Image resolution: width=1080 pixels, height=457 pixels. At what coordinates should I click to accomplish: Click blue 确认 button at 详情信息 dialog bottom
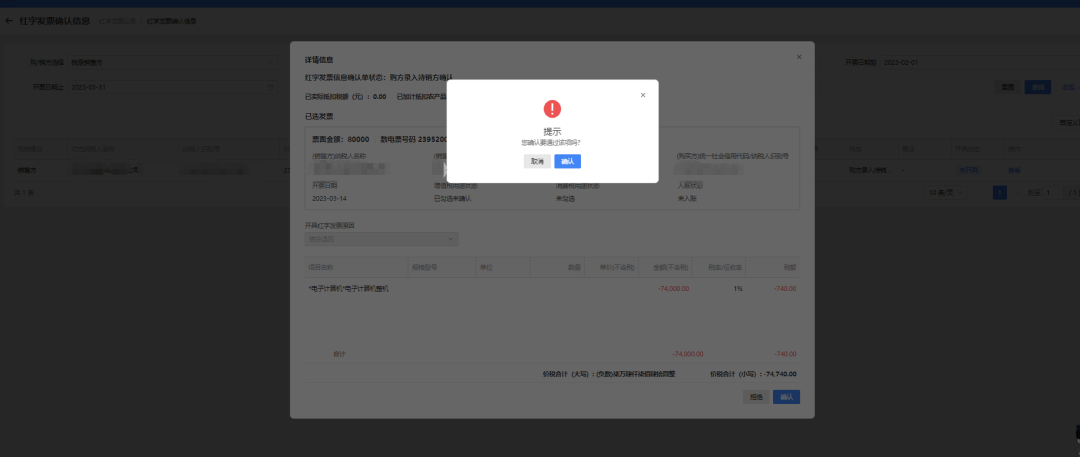[787, 397]
